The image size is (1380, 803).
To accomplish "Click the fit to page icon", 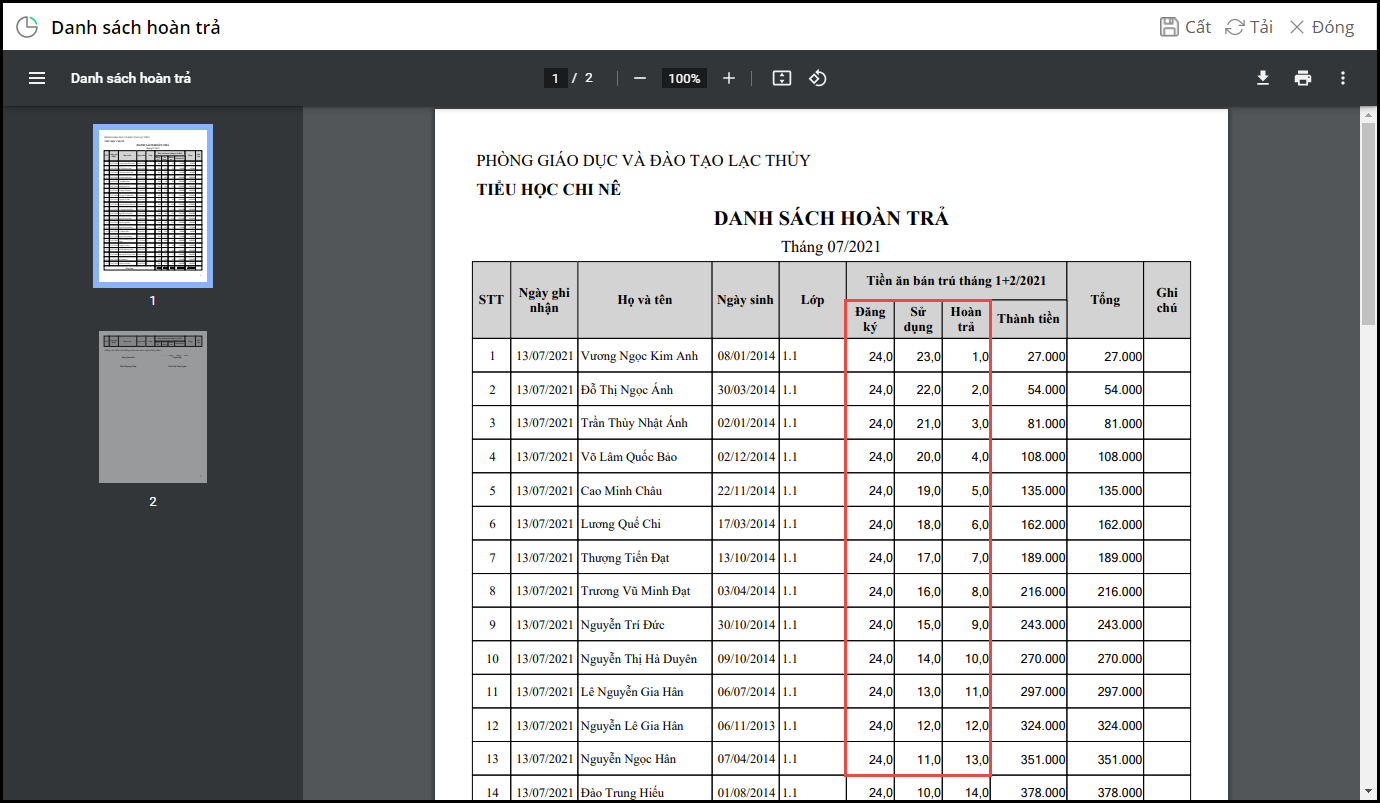I will click(x=782, y=78).
